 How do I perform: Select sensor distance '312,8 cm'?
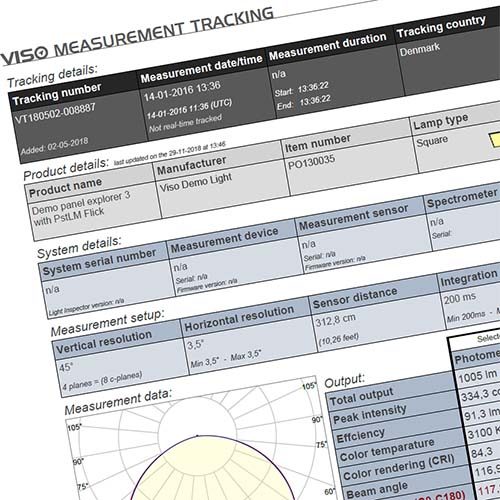pos(335,320)
